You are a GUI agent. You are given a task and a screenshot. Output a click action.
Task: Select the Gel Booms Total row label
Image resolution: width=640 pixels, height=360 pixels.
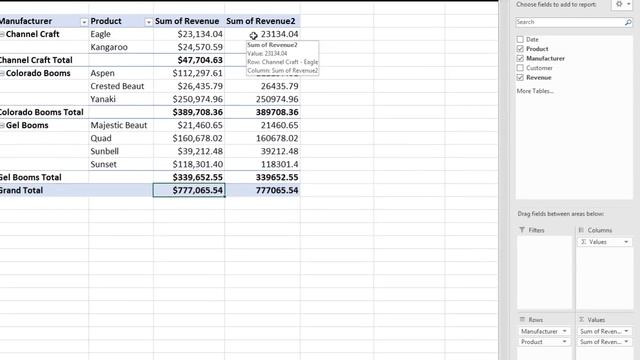point(44,178)
